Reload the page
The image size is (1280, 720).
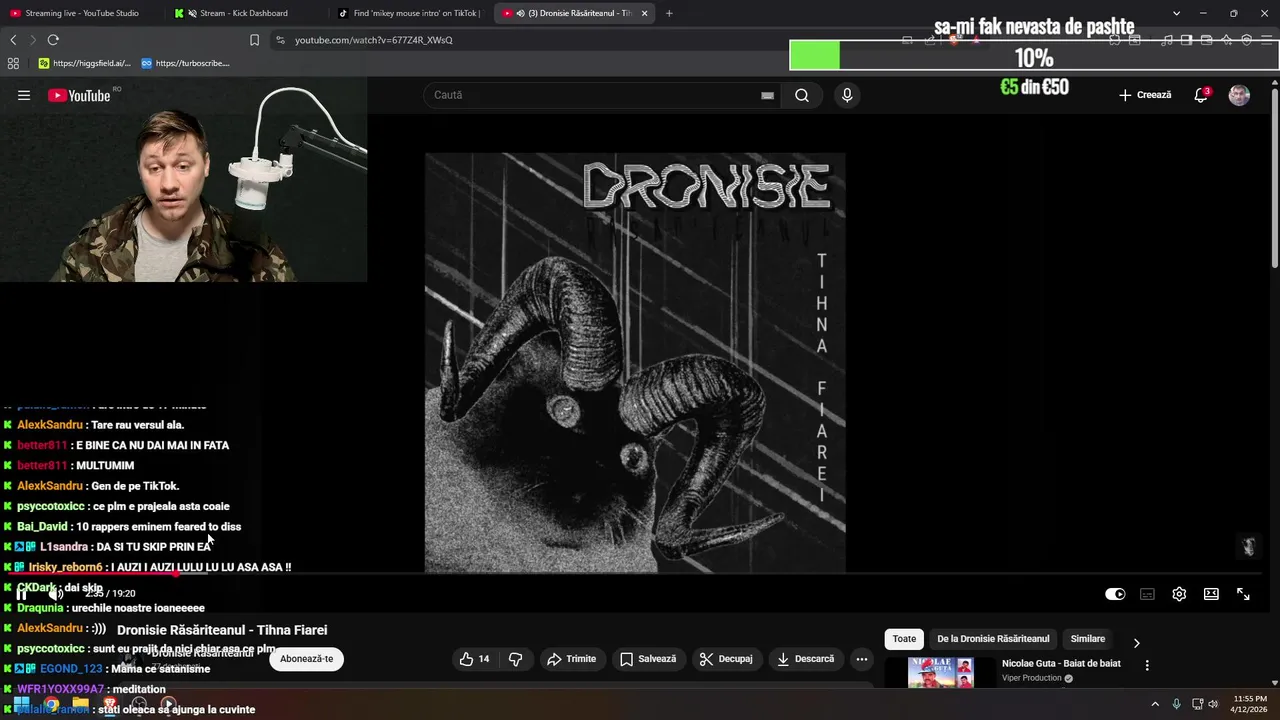53,40
